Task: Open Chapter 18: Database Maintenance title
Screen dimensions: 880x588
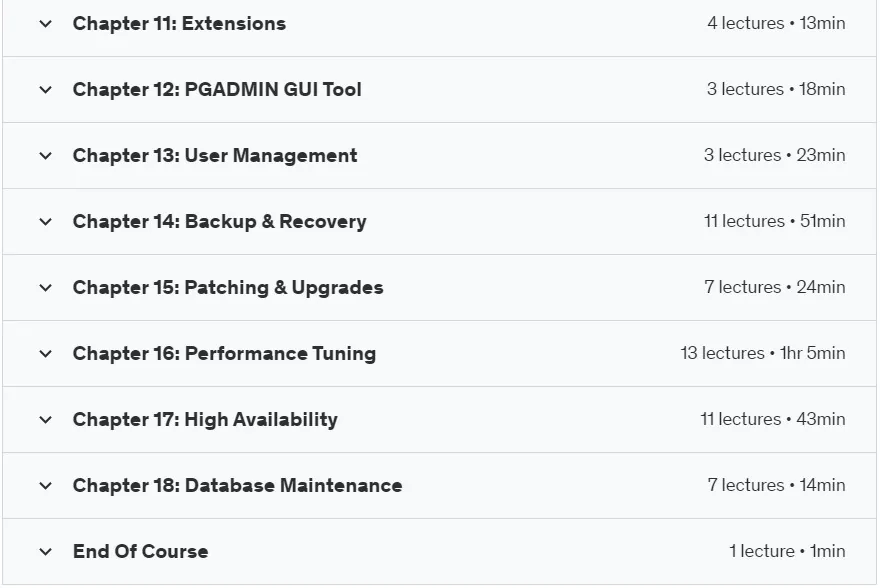Action: pos(237,485)
